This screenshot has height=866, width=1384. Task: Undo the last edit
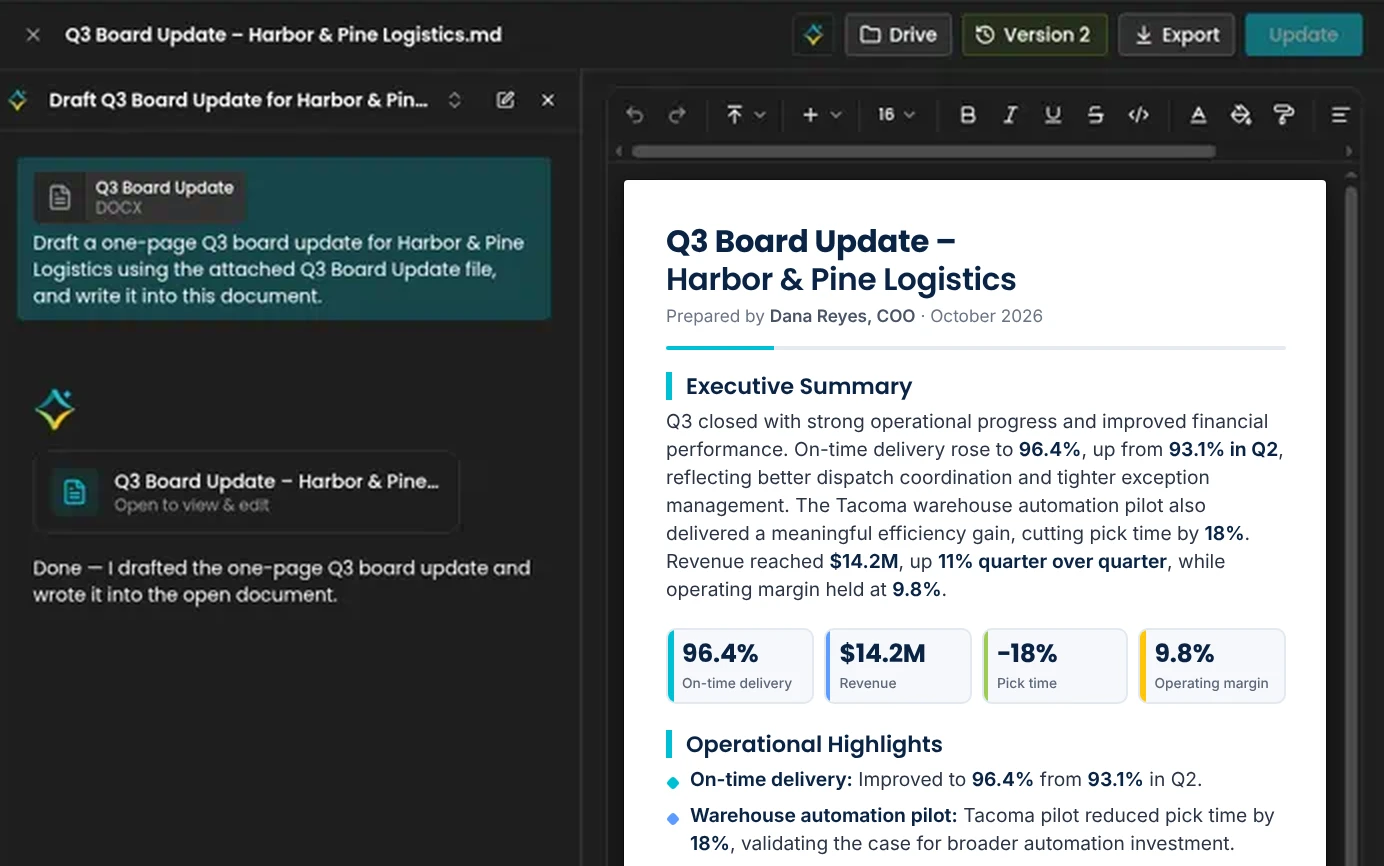pos(634,115)
